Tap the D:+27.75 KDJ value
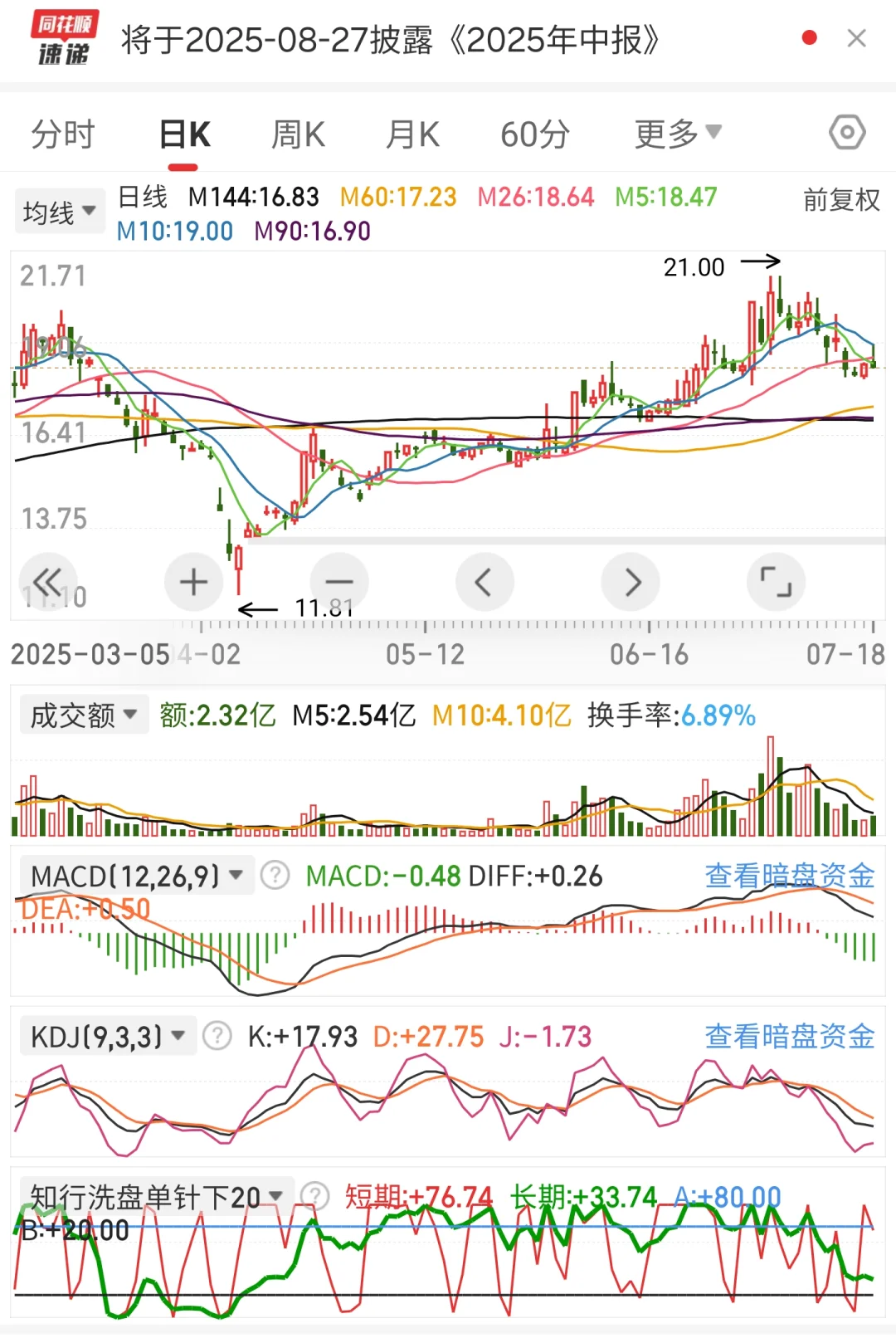 (x=428, y=1037)
